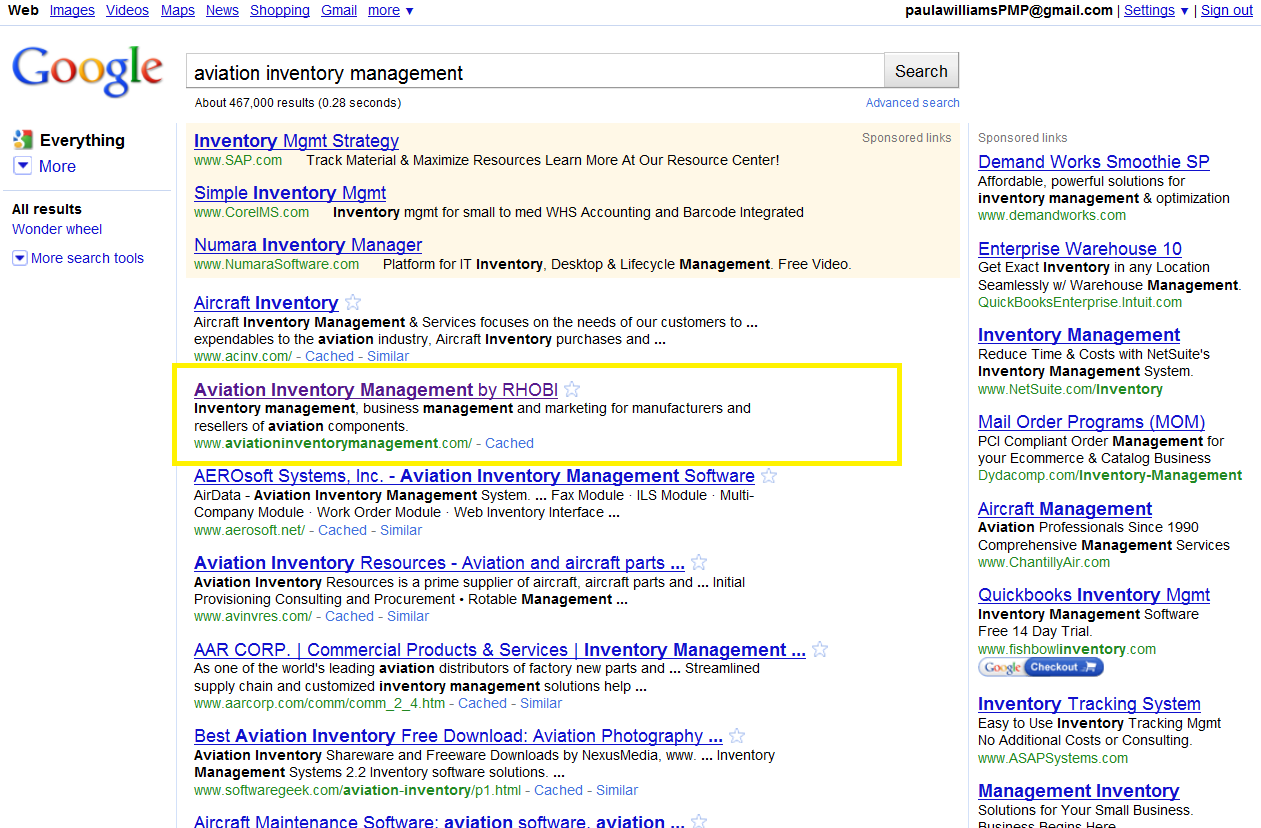Click the Everything icon in sidebar

coord(22,140)
